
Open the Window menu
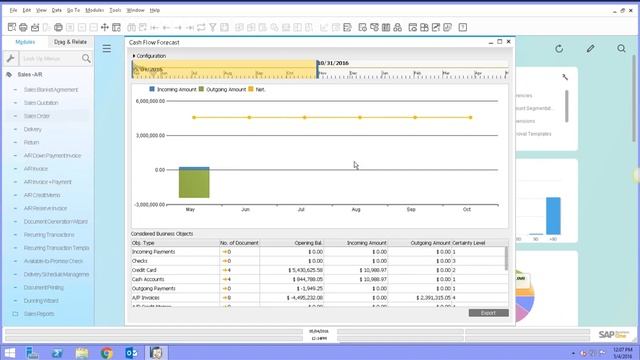click(x=135, y=10)
